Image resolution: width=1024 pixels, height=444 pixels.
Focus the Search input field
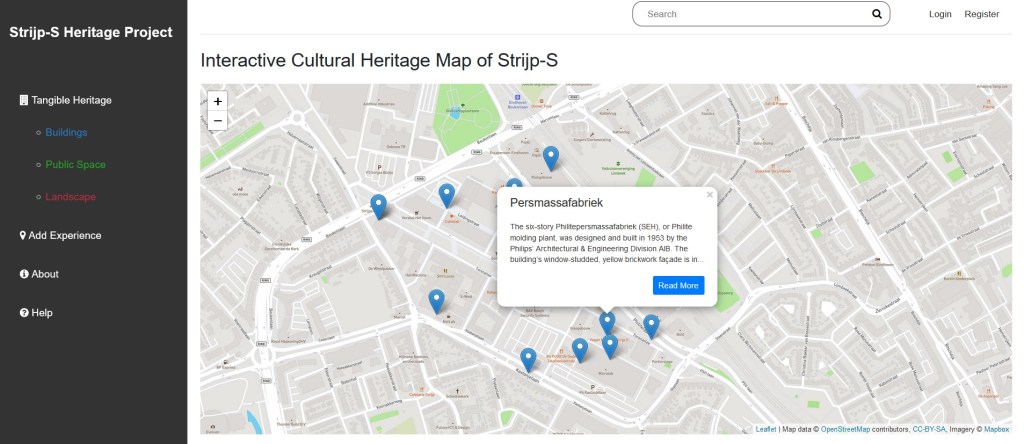[x=750, y=14]
